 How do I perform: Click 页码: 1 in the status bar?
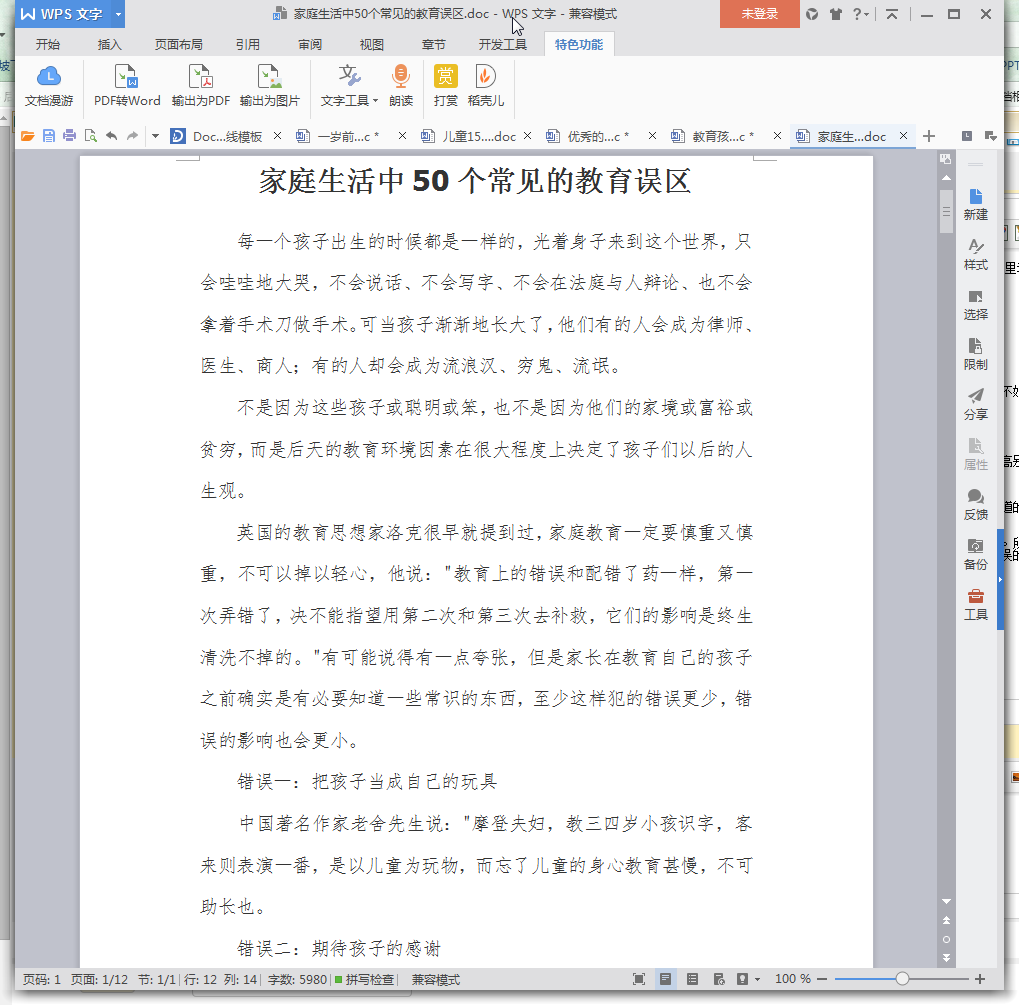pyautogui.click(x=42, y=980)
